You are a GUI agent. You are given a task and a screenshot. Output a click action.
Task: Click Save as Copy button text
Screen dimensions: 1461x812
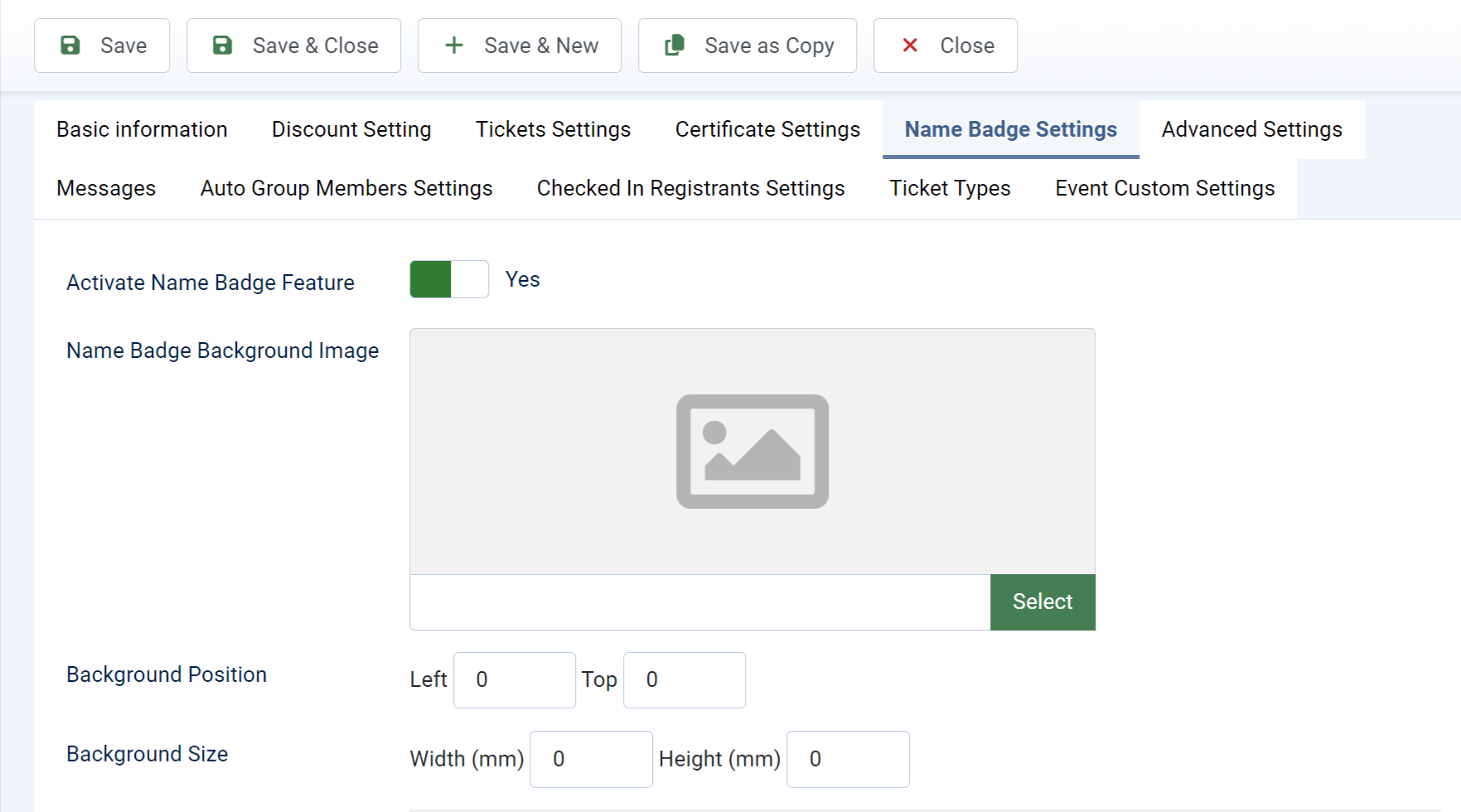[769, 46]
